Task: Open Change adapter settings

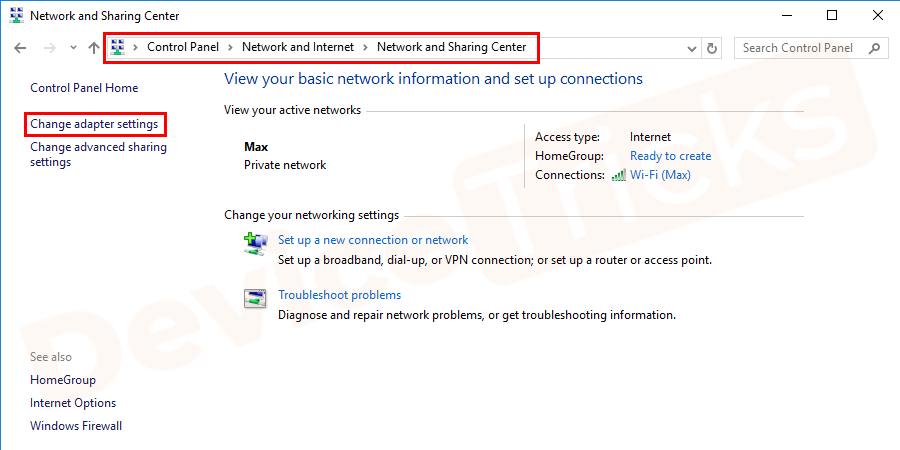Action: click(94, 124)
